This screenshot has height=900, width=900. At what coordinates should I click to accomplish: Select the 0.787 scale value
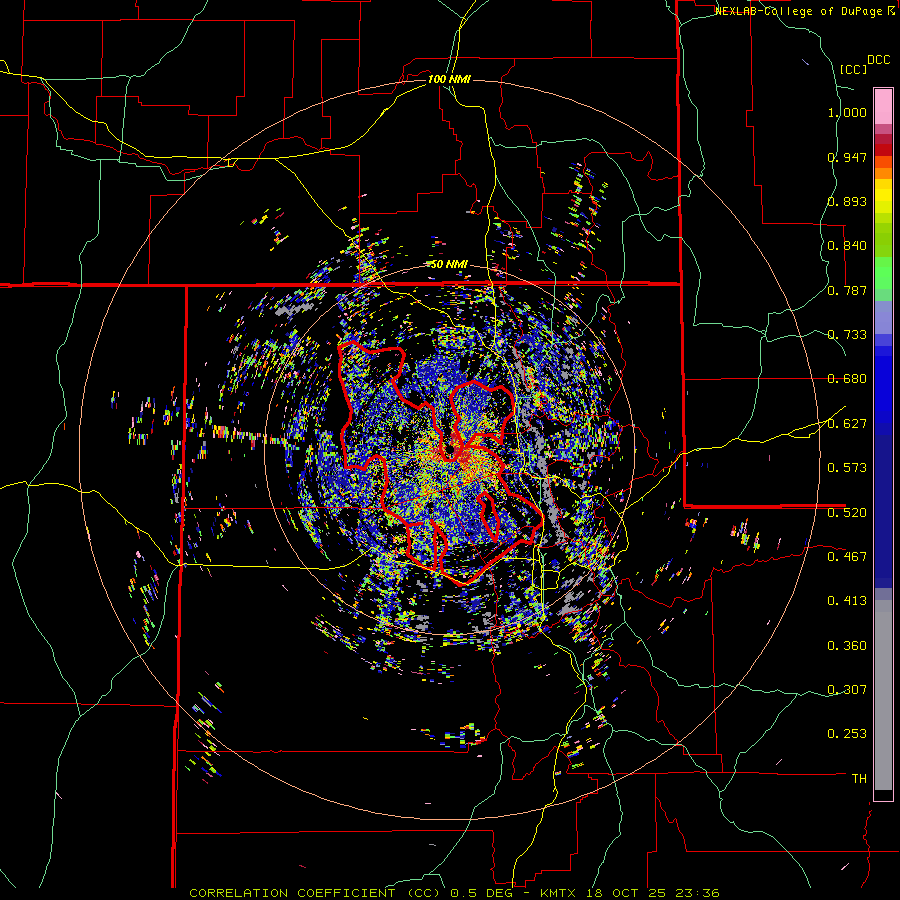(847, 290)
